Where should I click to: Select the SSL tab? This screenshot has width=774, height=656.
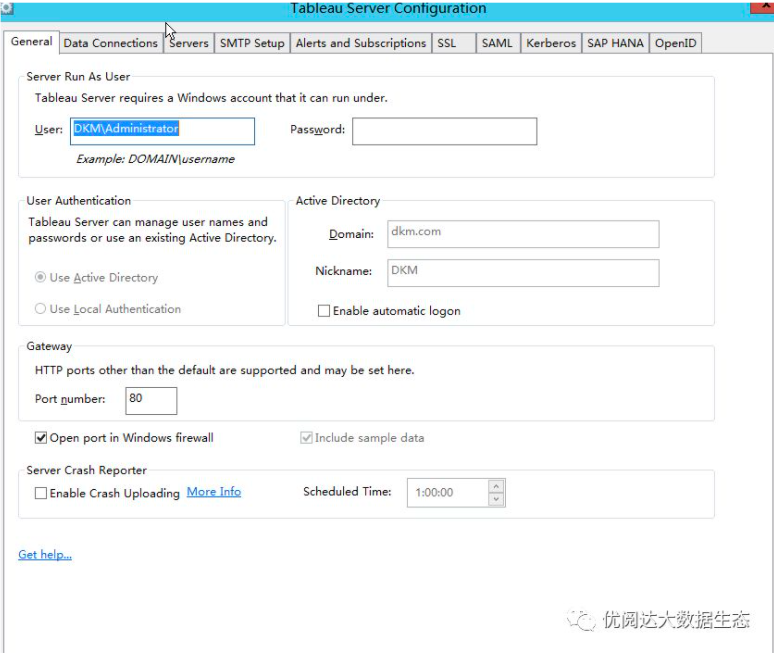click(x=454, y=43)
